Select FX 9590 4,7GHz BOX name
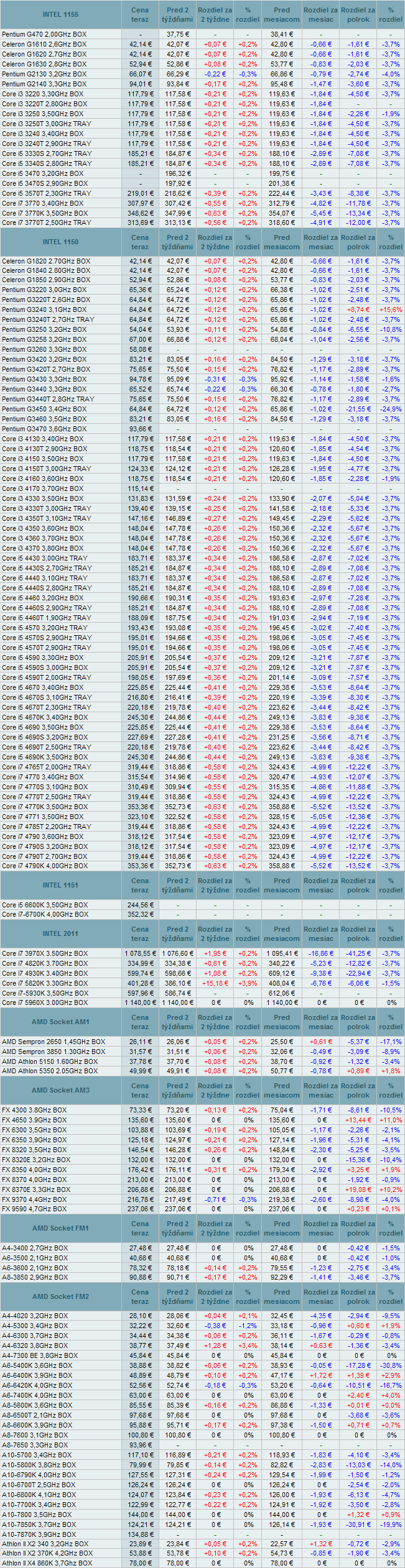This screenshot has height=1568, width=405. tap(34, 1209)
